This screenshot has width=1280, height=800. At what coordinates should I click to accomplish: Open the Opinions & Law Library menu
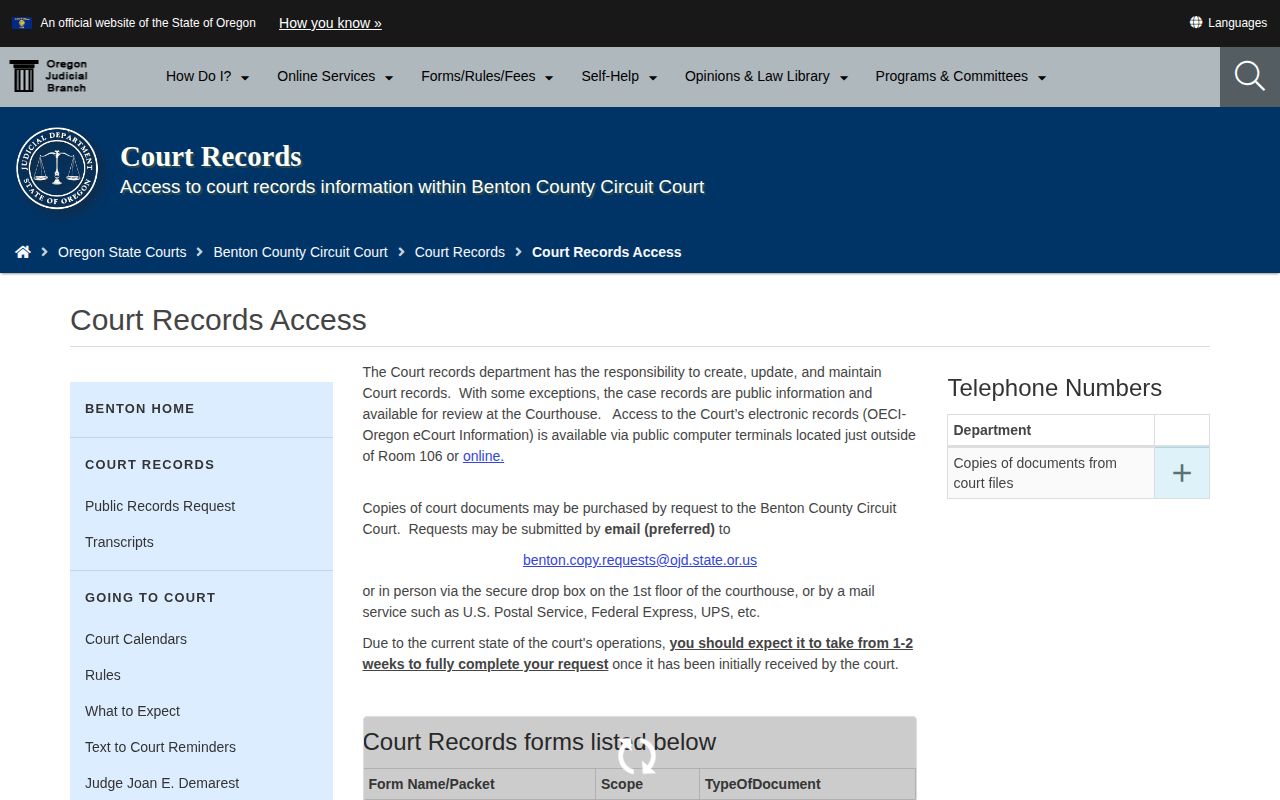coord(766,76)
